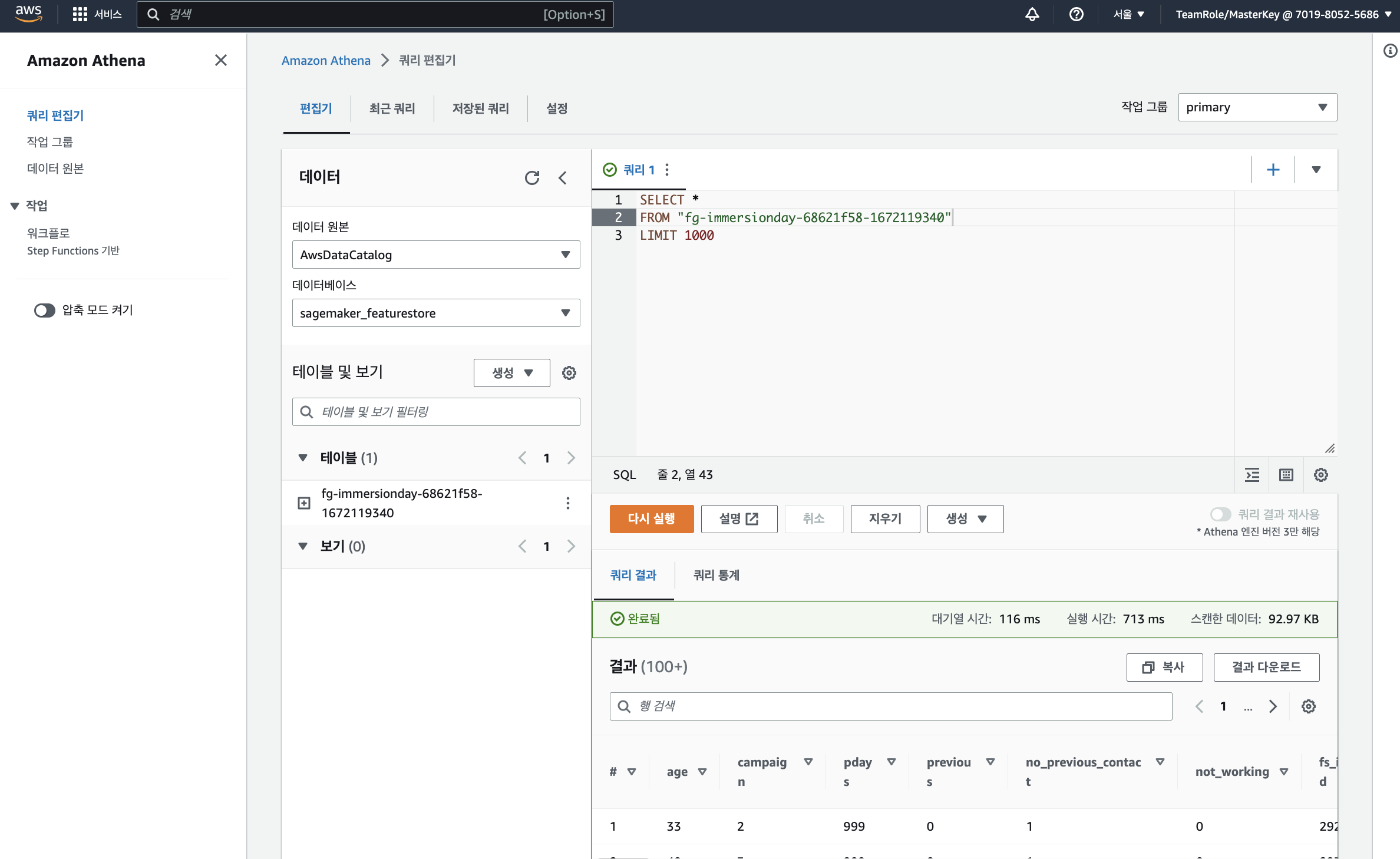Click the 다시 실행 button
Screen dimensions: 1400x859
pyautogui.click(x=651, y=518)
